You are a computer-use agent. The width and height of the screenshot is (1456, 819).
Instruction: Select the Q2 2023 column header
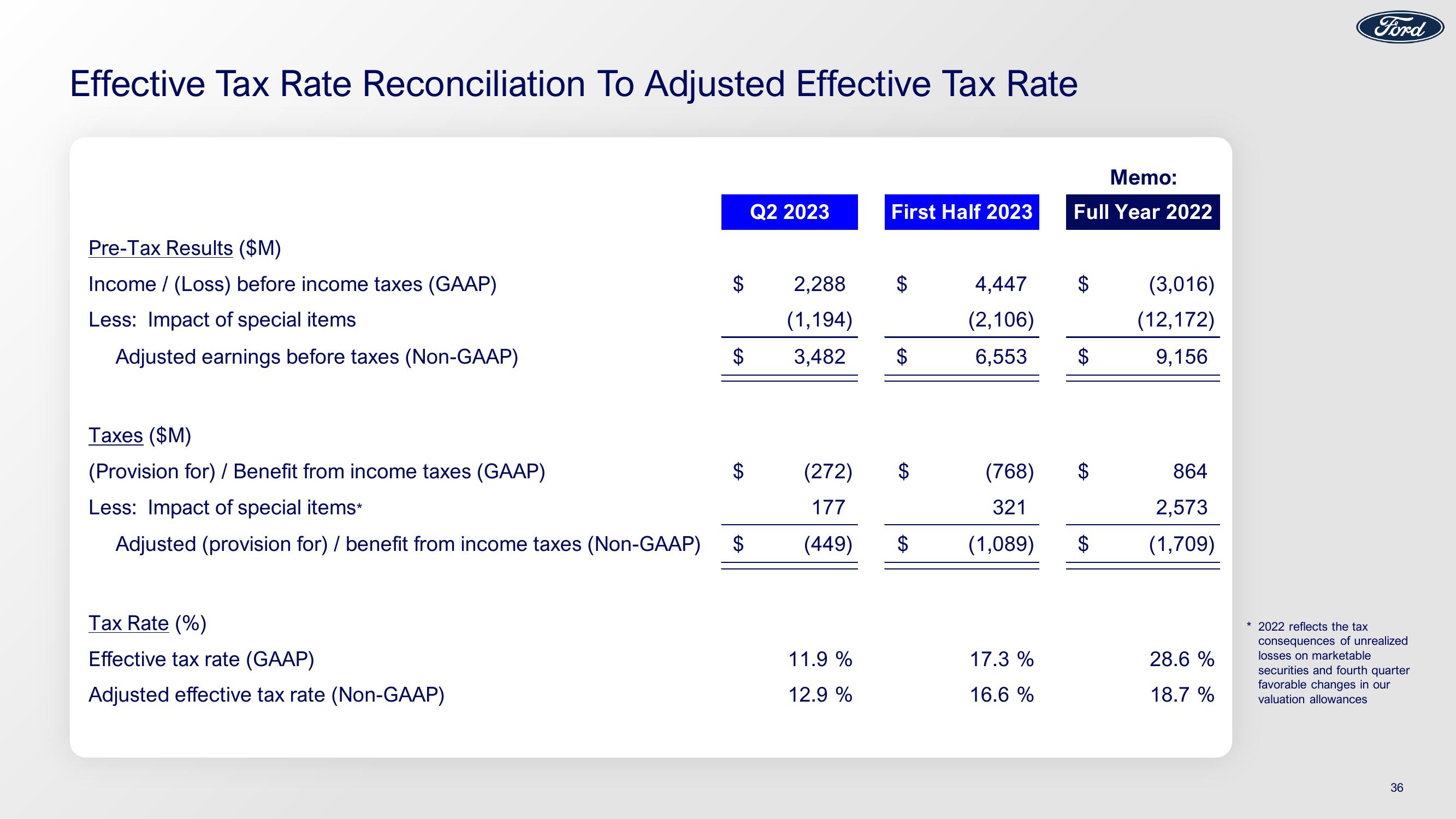click(790, 212)
